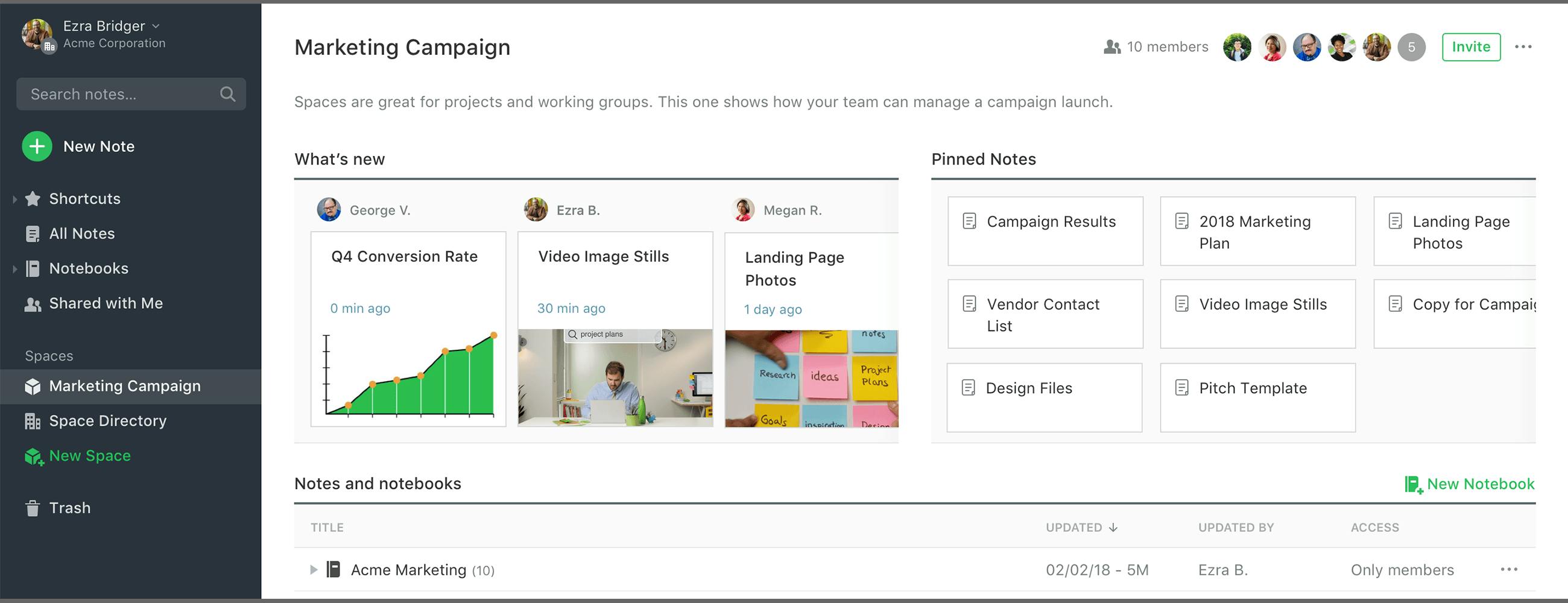Click the New Space cube icon

coord(33,456)
